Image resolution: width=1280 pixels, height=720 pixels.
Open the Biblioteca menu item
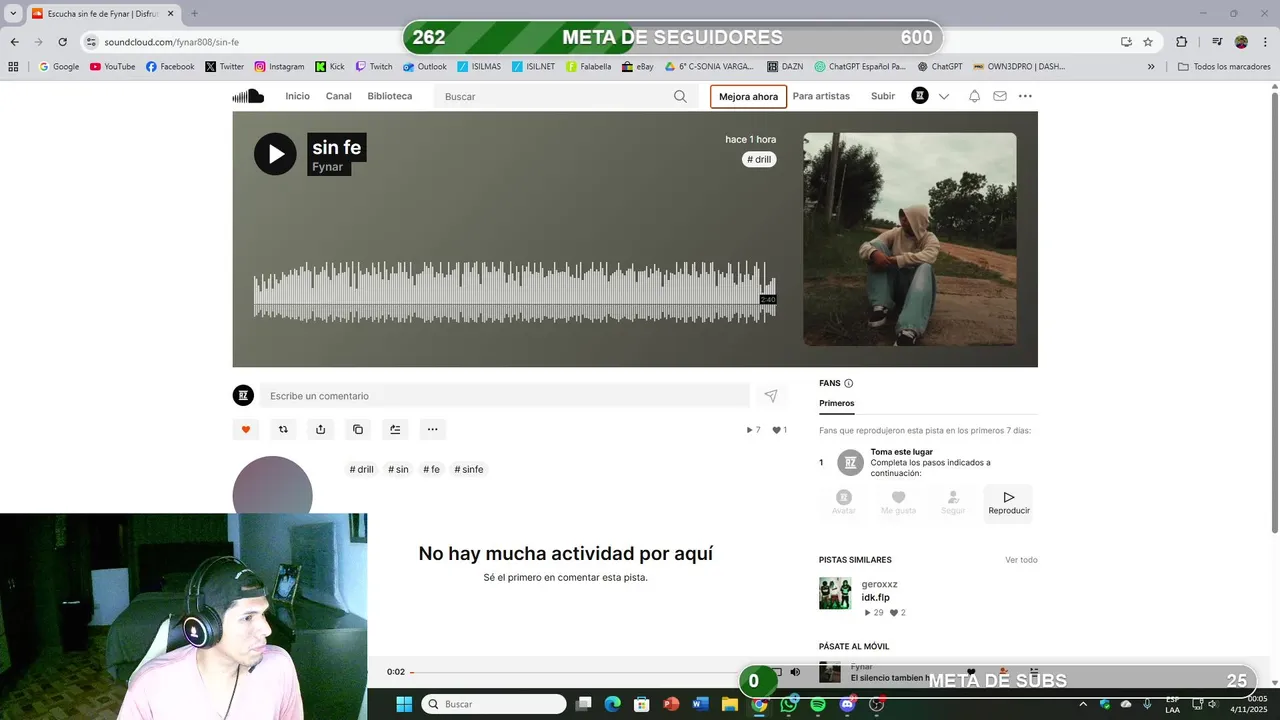(389, 96)
